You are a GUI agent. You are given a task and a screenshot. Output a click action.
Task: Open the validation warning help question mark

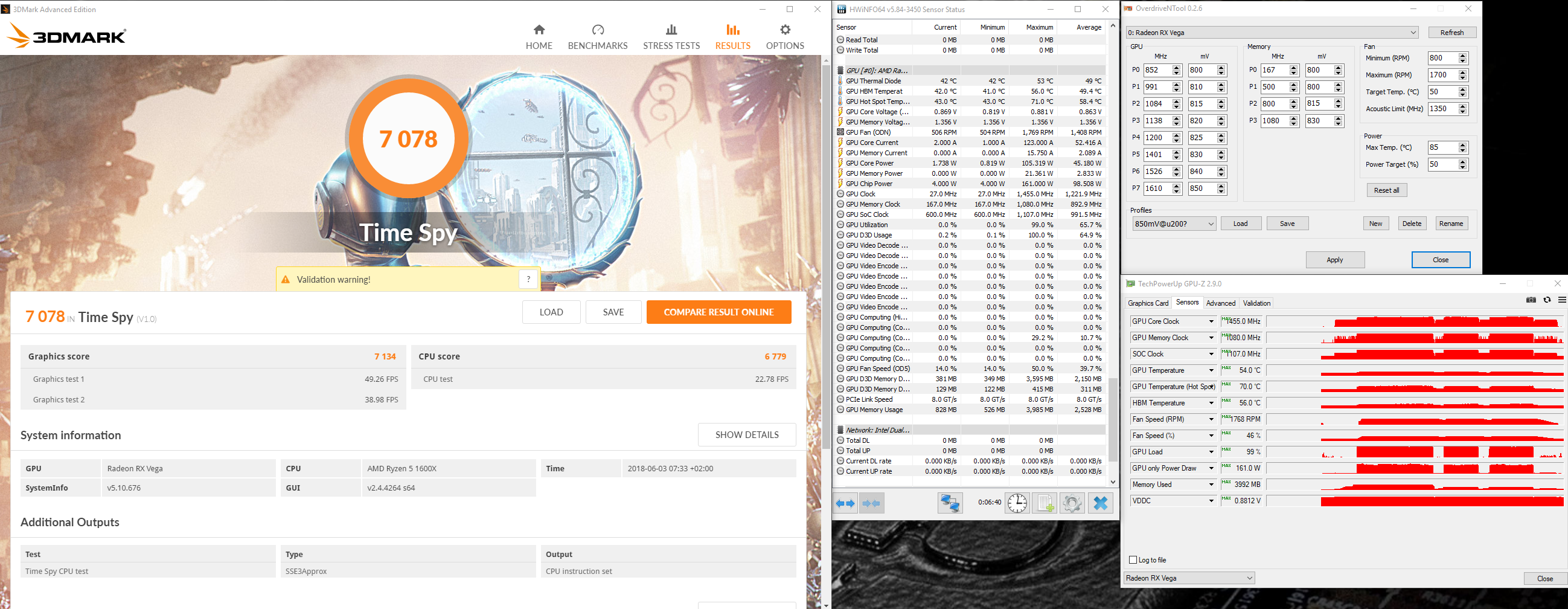[x=528, y=279]
